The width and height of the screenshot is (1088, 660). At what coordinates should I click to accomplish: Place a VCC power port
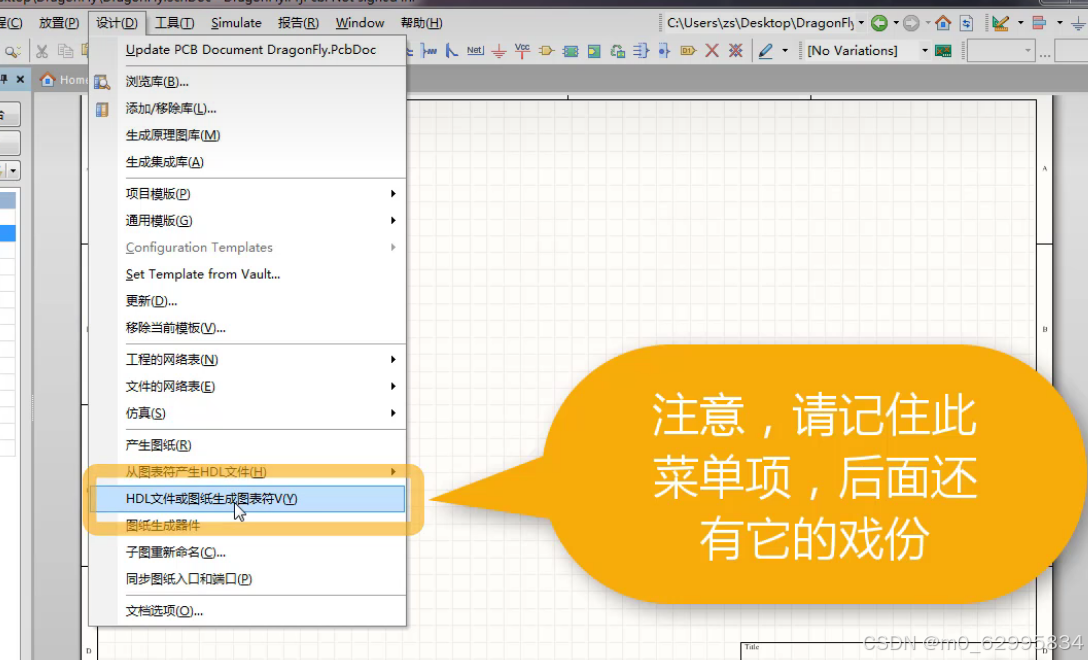pos(522,51)
